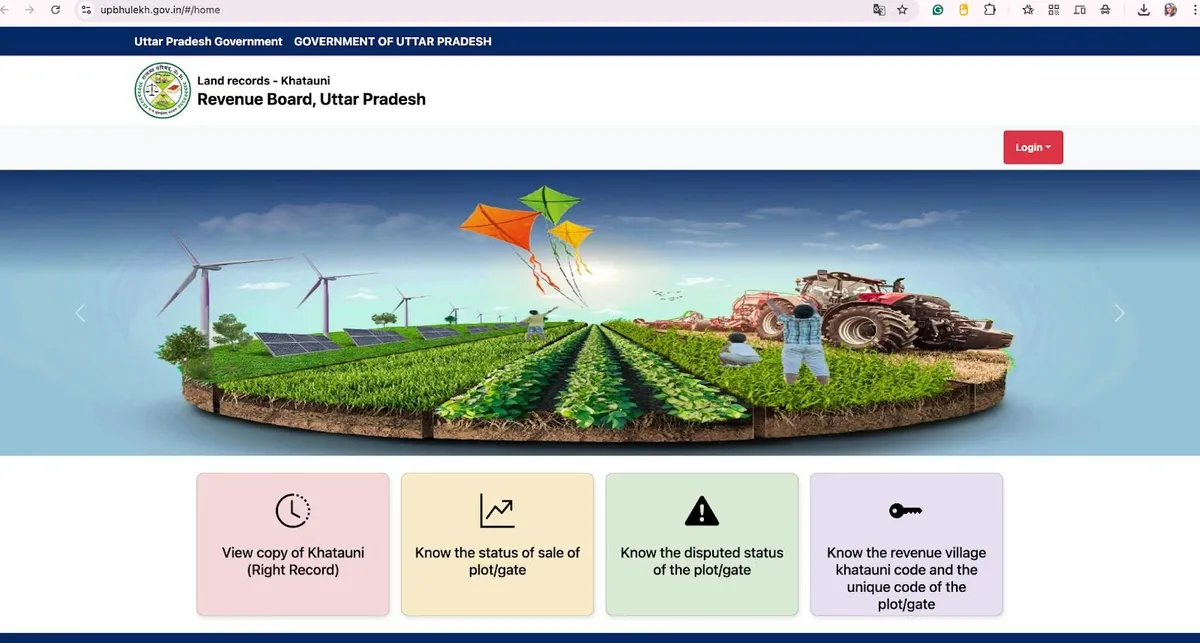The height and width of the screenshot is (643, 1200).
Task: Click the clock icon for Khatauni record
Action: pyautogui.click(x=293, y=511)
